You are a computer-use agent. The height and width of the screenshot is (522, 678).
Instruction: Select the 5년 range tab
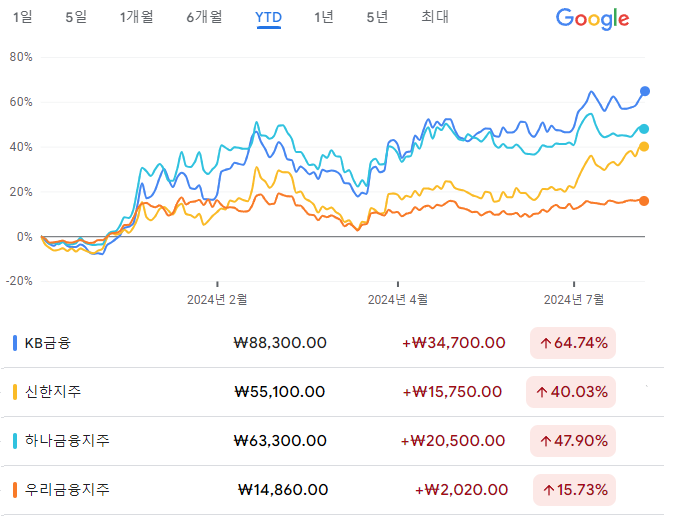[x=377, y=17]
